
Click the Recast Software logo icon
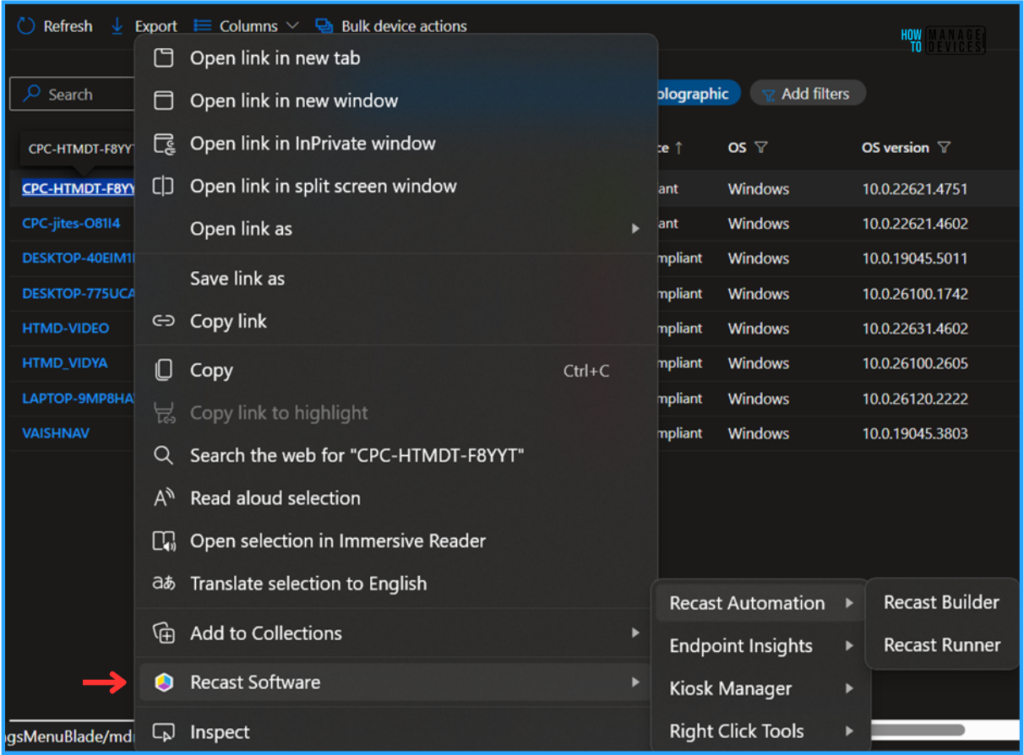[x=164, y=683]
